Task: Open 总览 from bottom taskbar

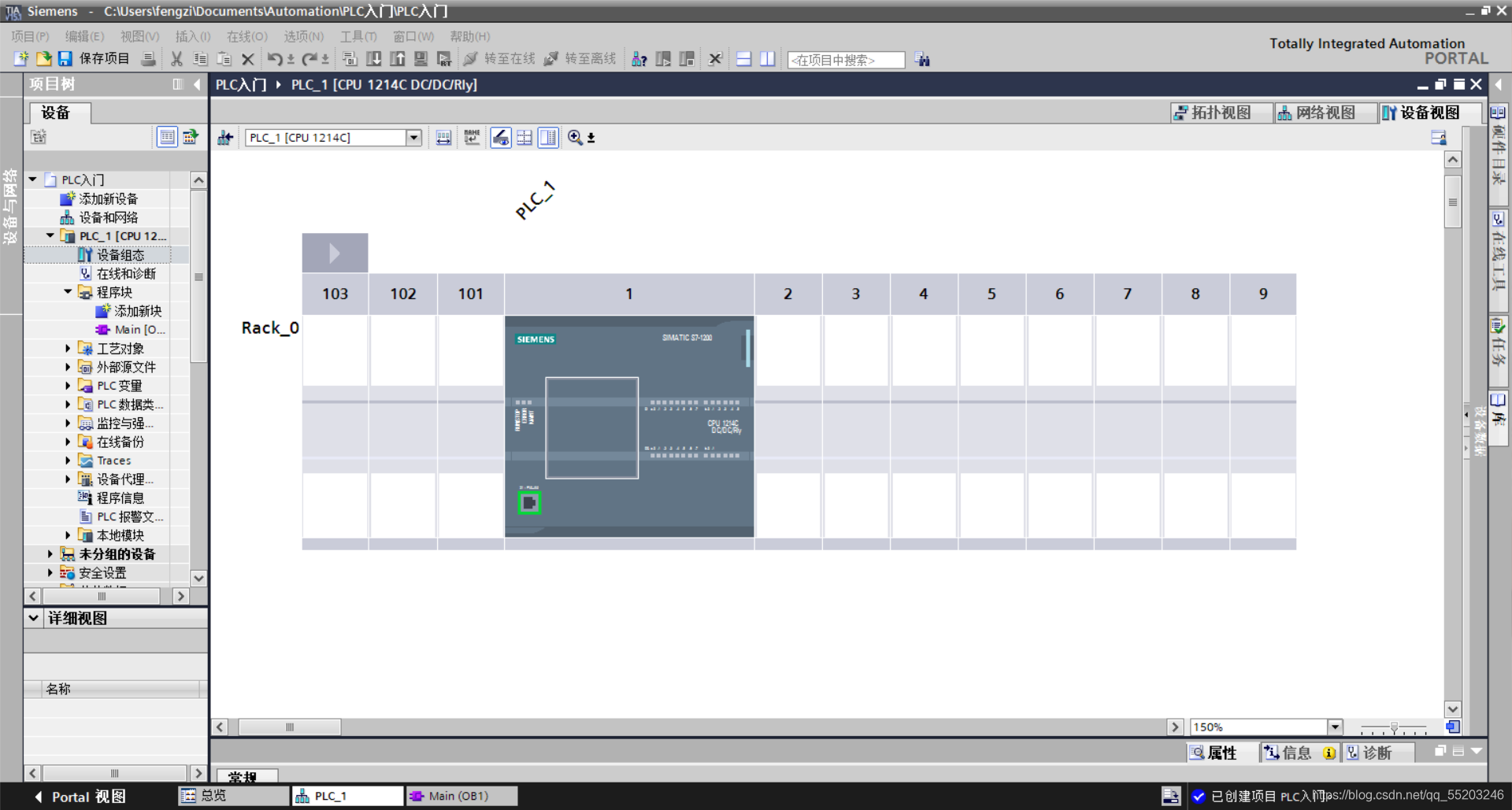Action: coord(234,796)
